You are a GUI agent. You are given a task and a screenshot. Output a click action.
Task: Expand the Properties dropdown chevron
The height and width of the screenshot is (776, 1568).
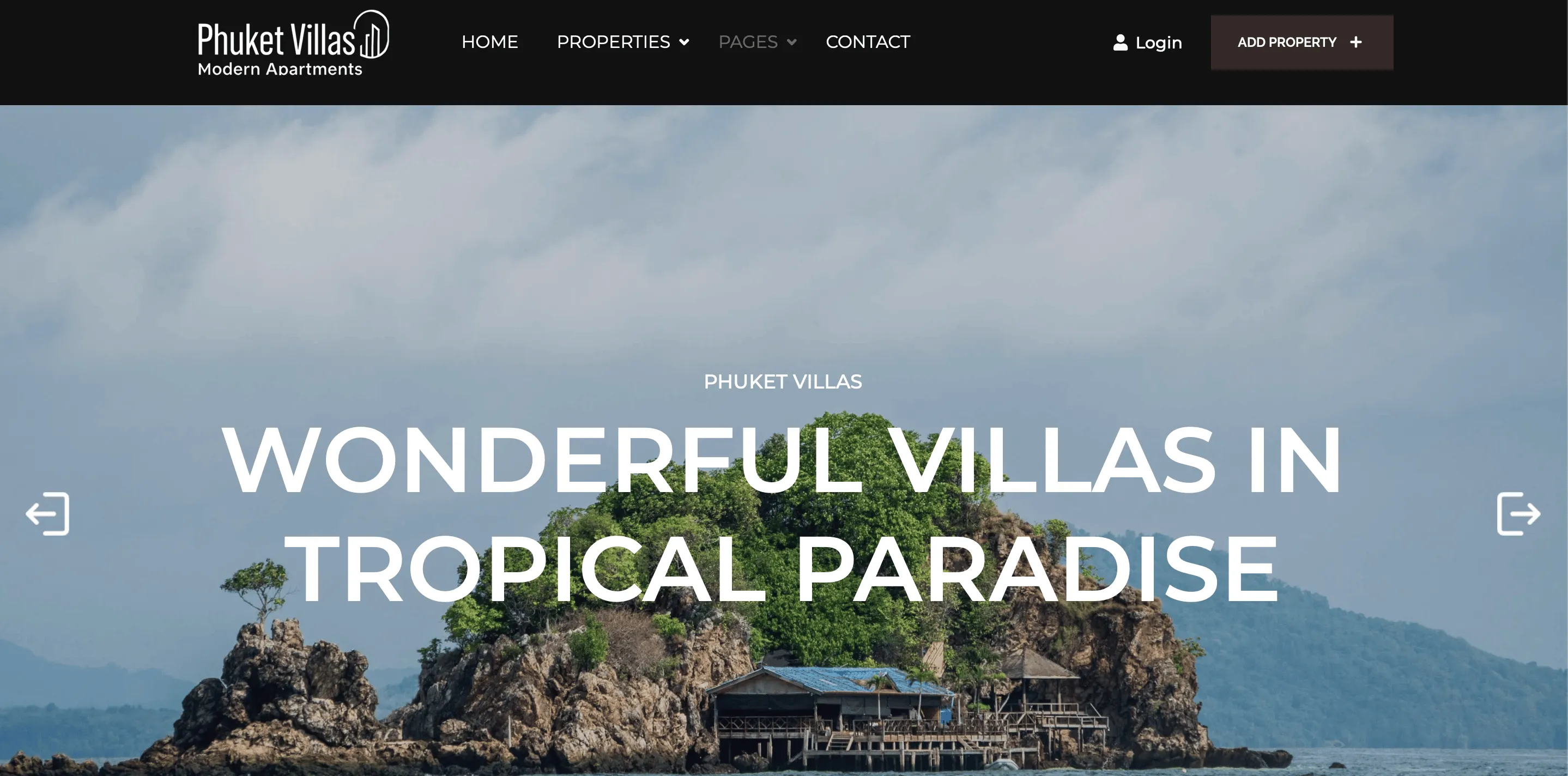[x=684, y=42]
